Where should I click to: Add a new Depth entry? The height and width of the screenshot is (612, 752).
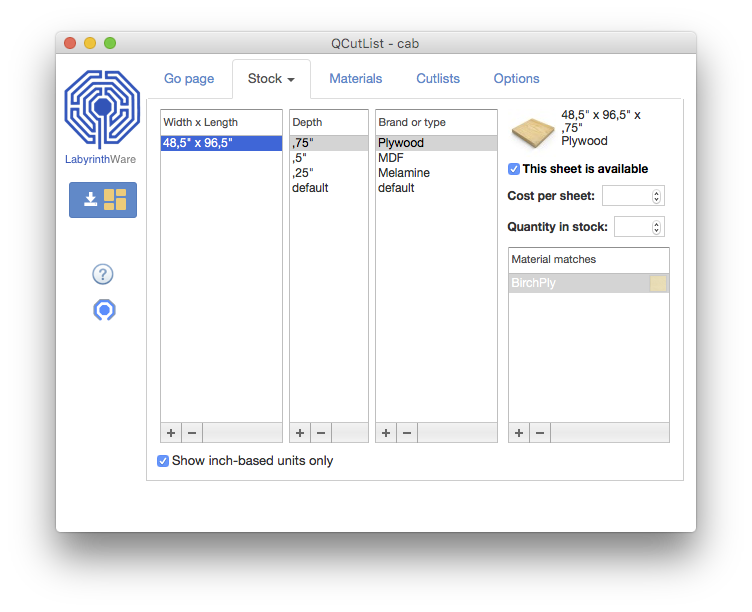[x=300, y=433]
